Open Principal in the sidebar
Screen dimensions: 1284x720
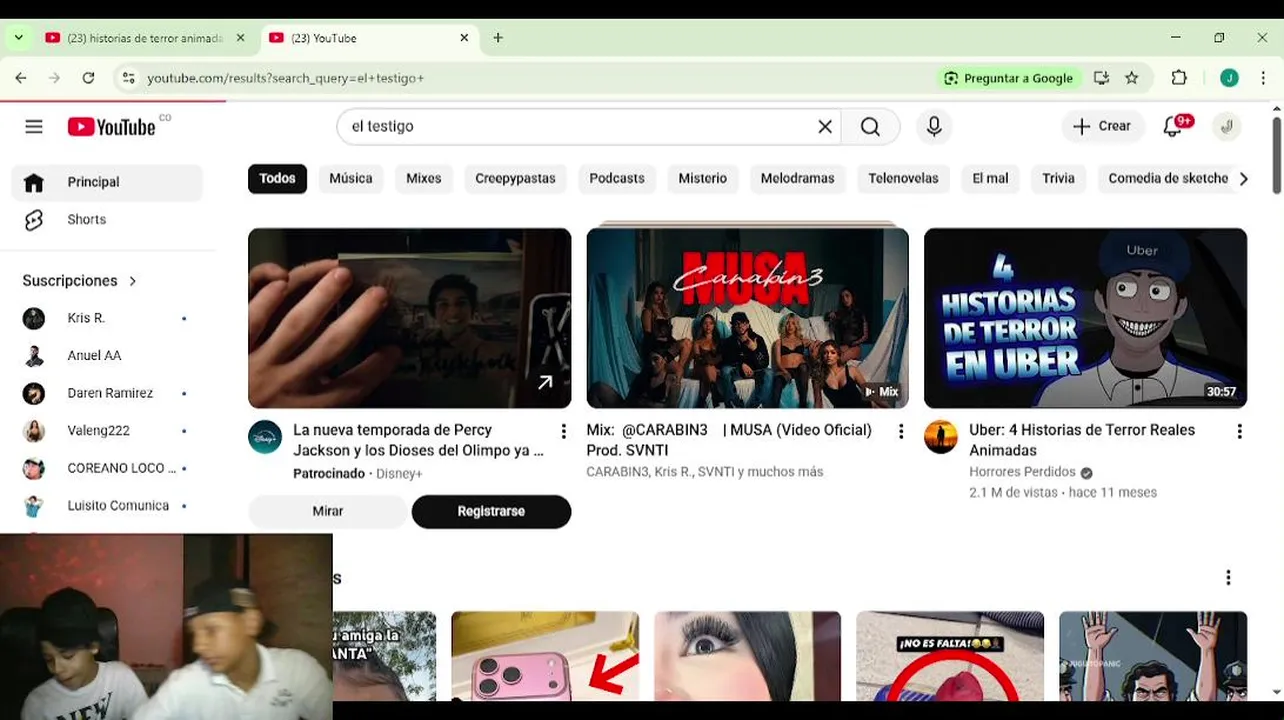pyautogui.click(x=107, y=182)
